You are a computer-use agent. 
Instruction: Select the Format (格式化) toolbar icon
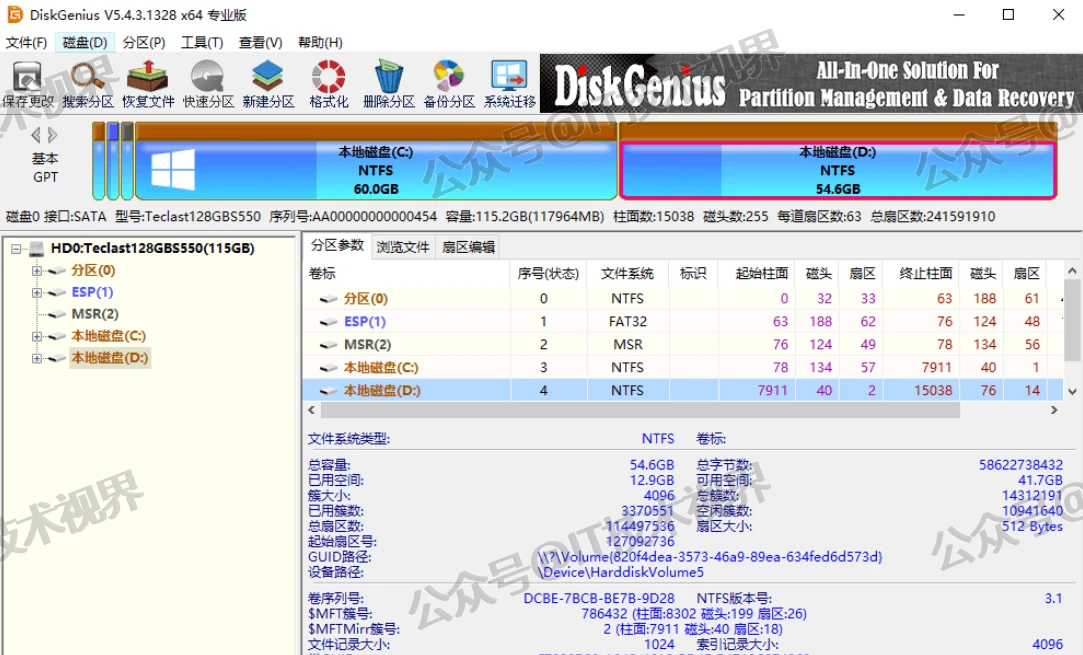(x=328, y=84)
